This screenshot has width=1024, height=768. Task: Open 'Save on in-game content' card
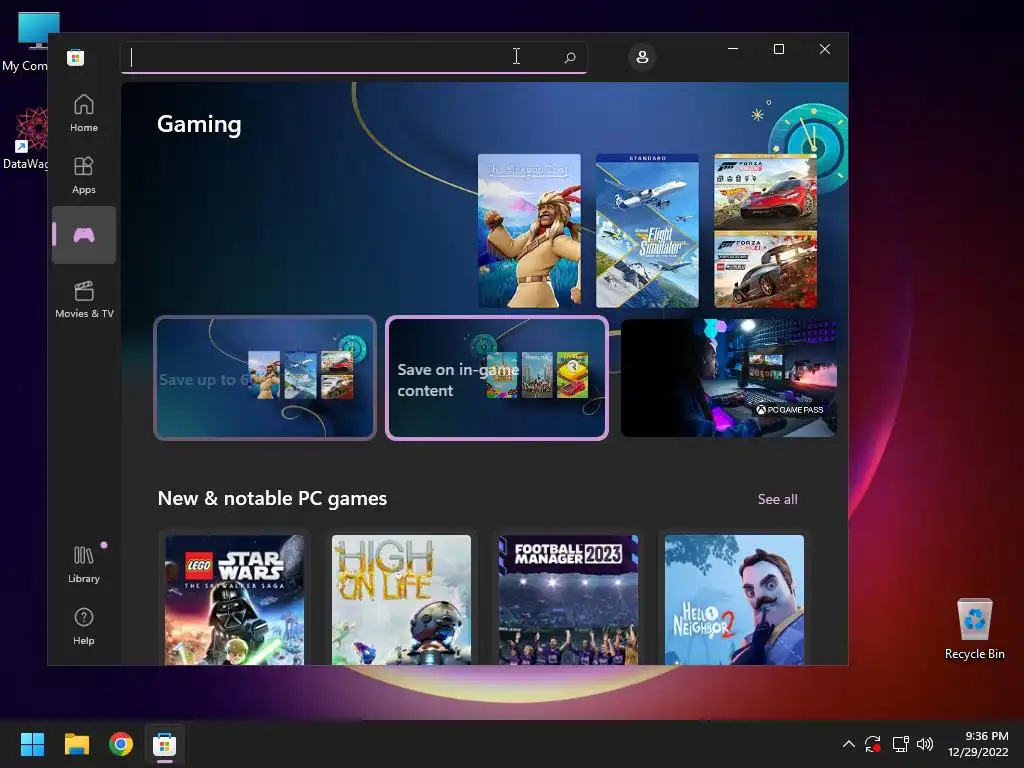click(x=497, y=377)
